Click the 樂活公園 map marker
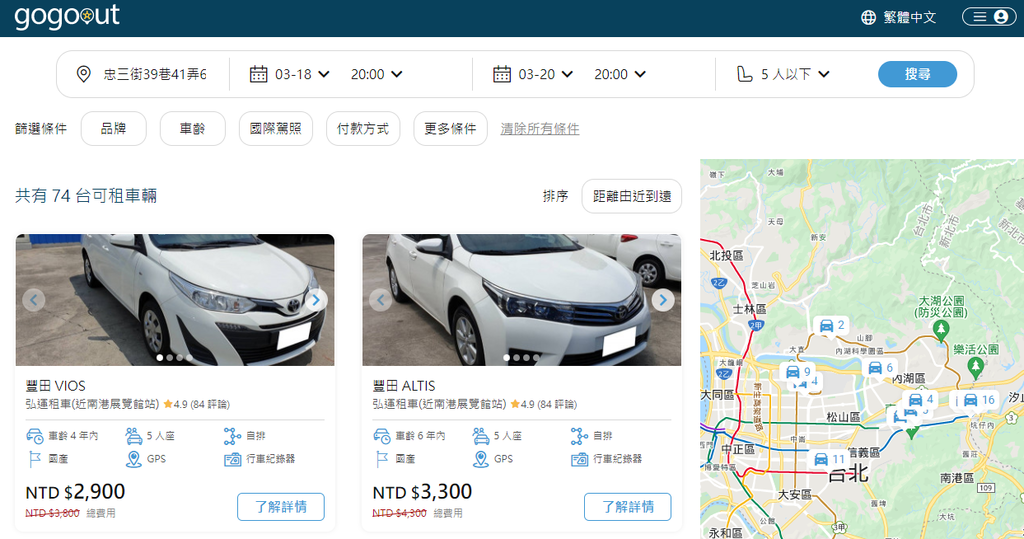This screenshot has width=1024, height=539. [976, 367]
